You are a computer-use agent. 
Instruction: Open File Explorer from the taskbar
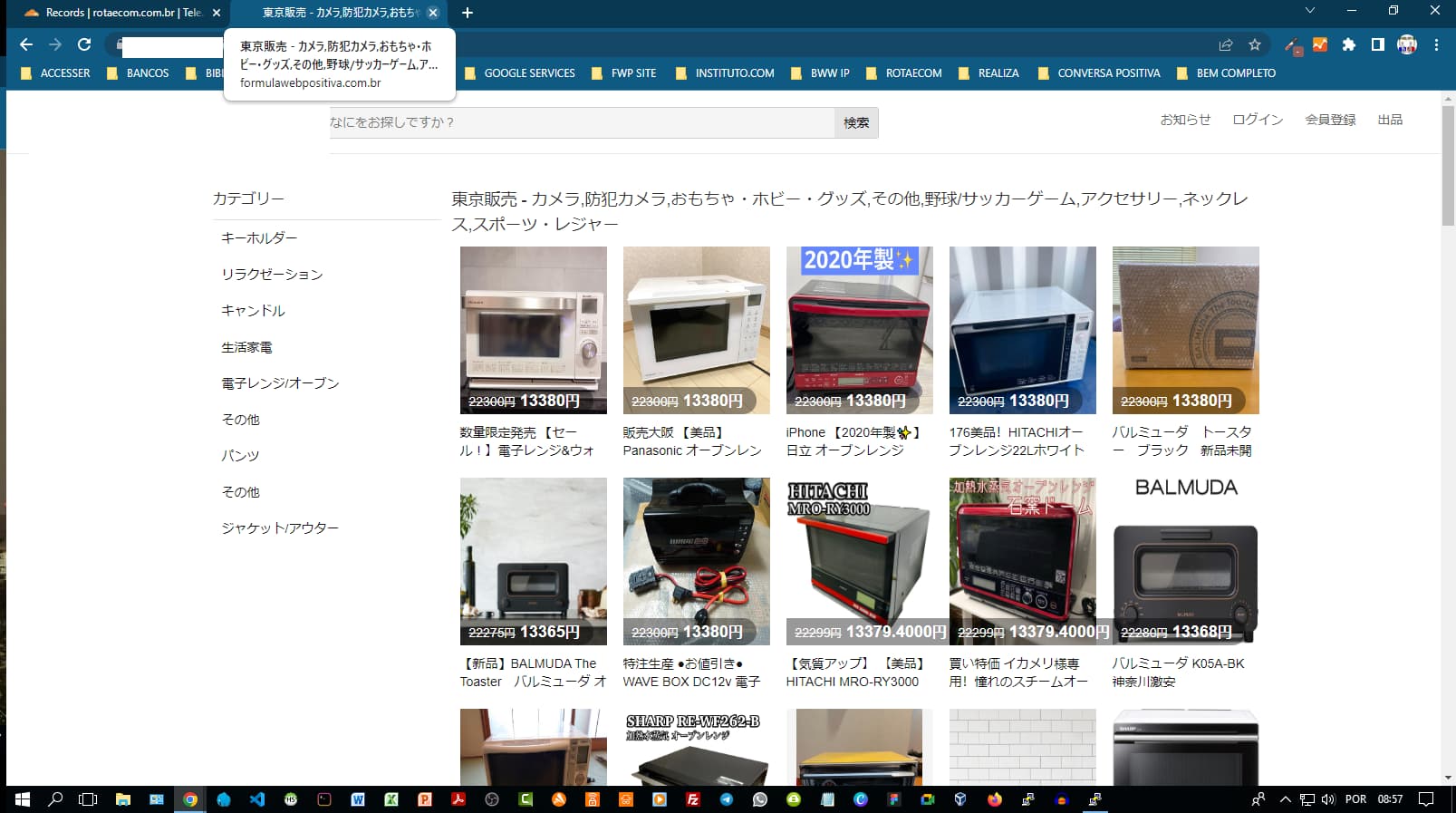(122, 799)
